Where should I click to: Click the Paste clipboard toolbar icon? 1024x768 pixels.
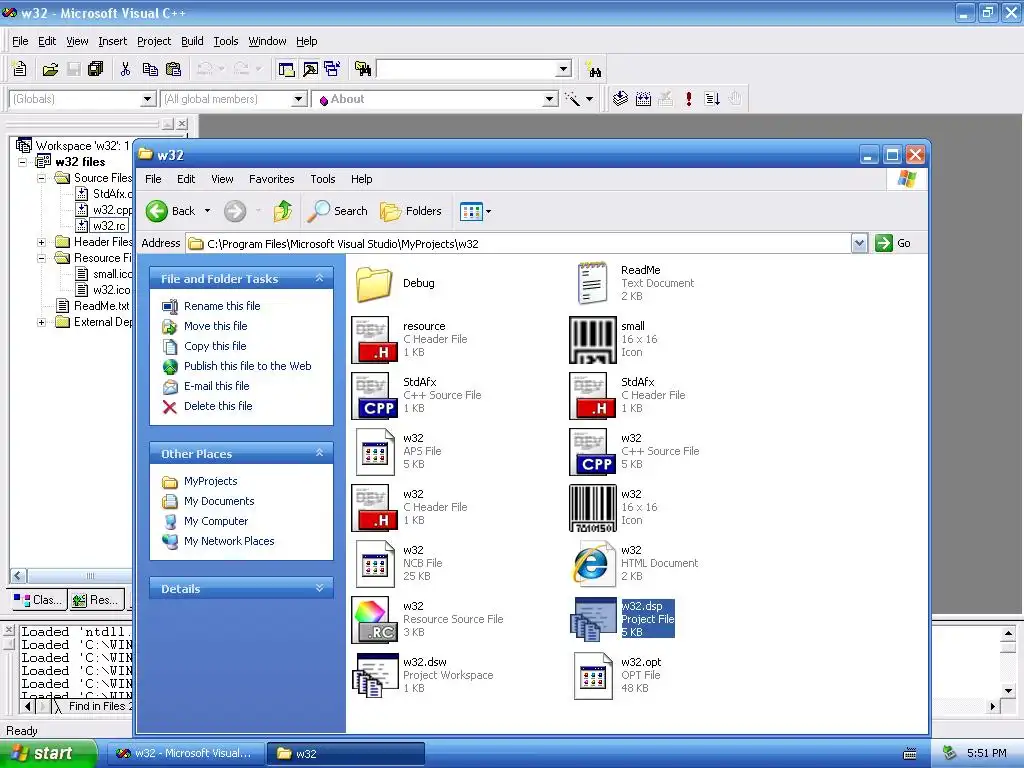[x=173, y=69]
